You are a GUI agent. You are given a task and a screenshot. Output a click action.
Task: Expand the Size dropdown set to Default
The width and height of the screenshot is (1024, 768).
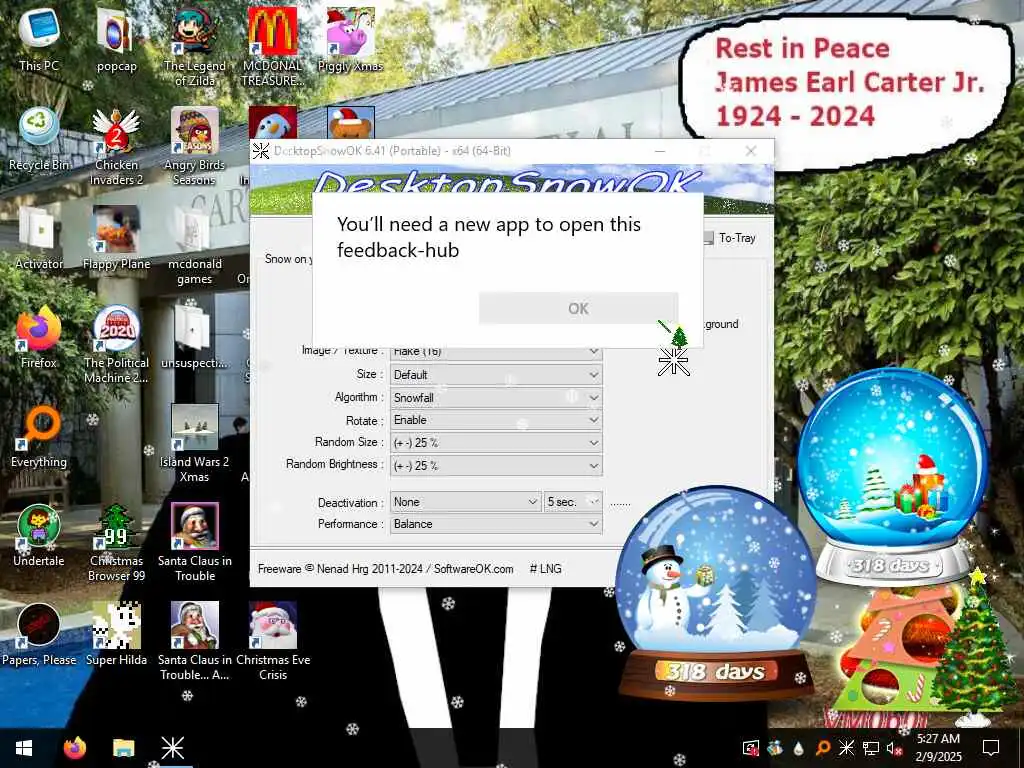point(496,375)
